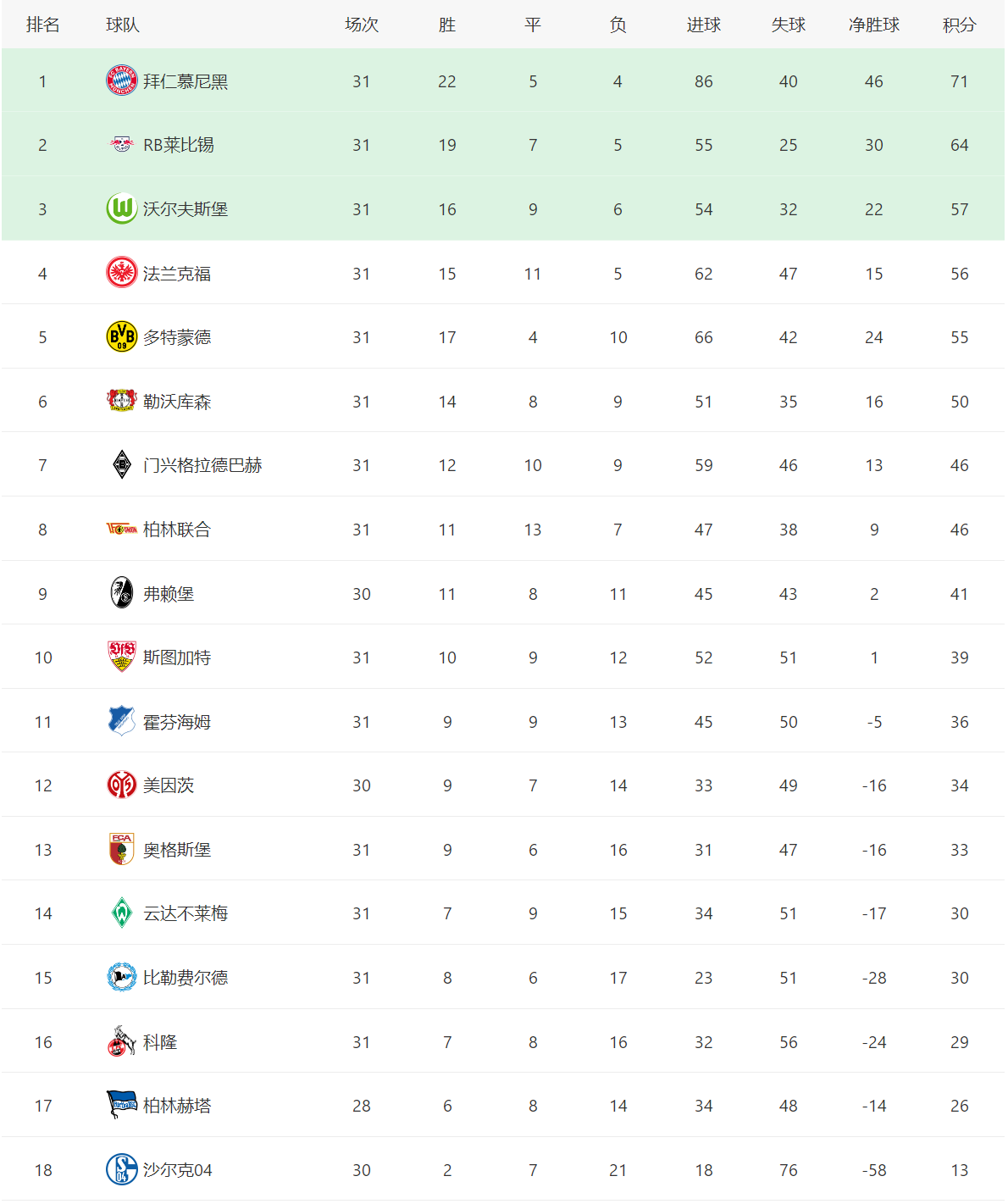Open the 云达不莱梅 team name link

tap(186, 913)
